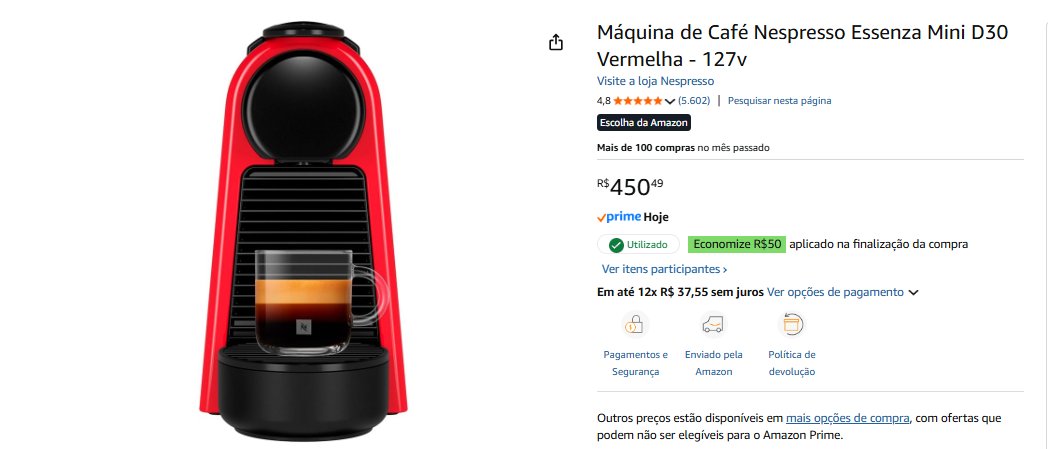
Task: Click Pagamentos e Segurança text link
Action: coord(635,363)
